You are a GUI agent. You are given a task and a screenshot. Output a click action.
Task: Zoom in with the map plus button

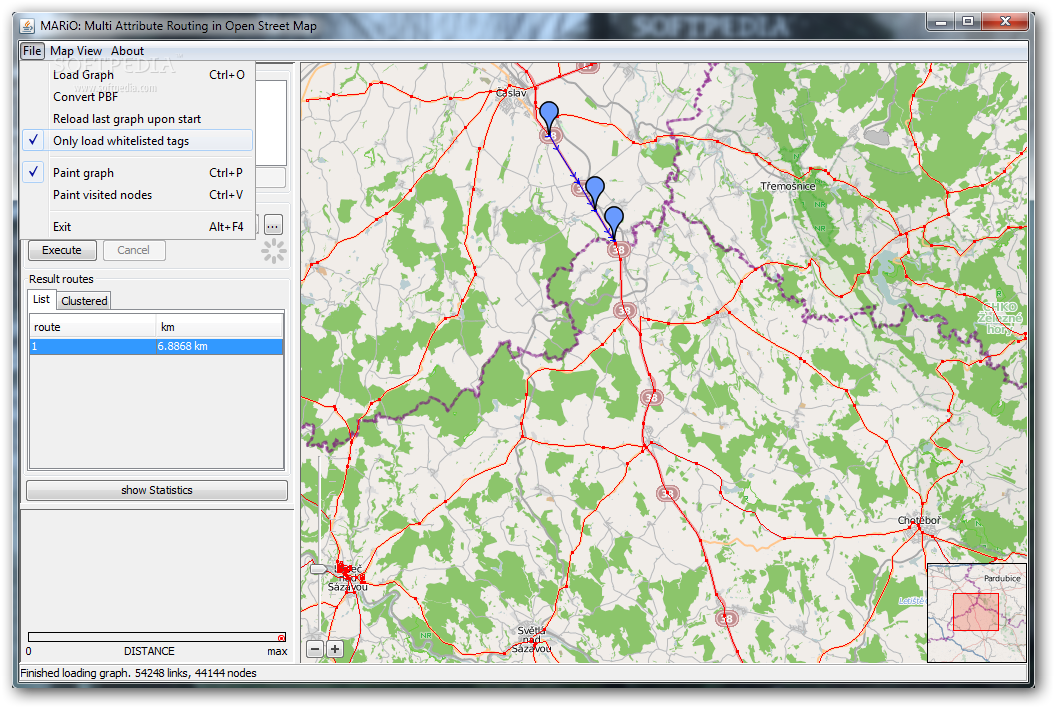pyautogui.click(x=335, y=649)
